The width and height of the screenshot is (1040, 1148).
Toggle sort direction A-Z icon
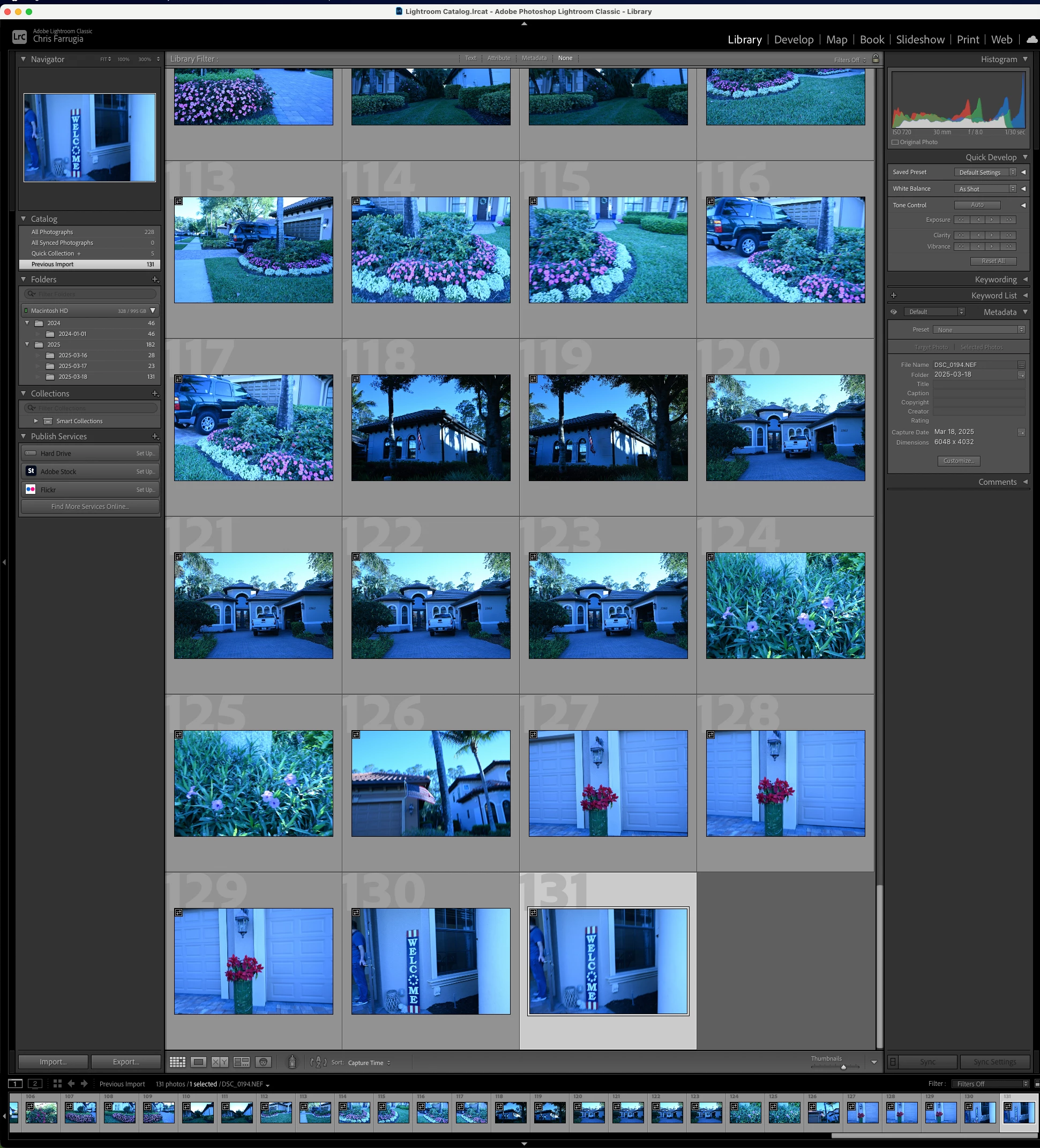318,1062
